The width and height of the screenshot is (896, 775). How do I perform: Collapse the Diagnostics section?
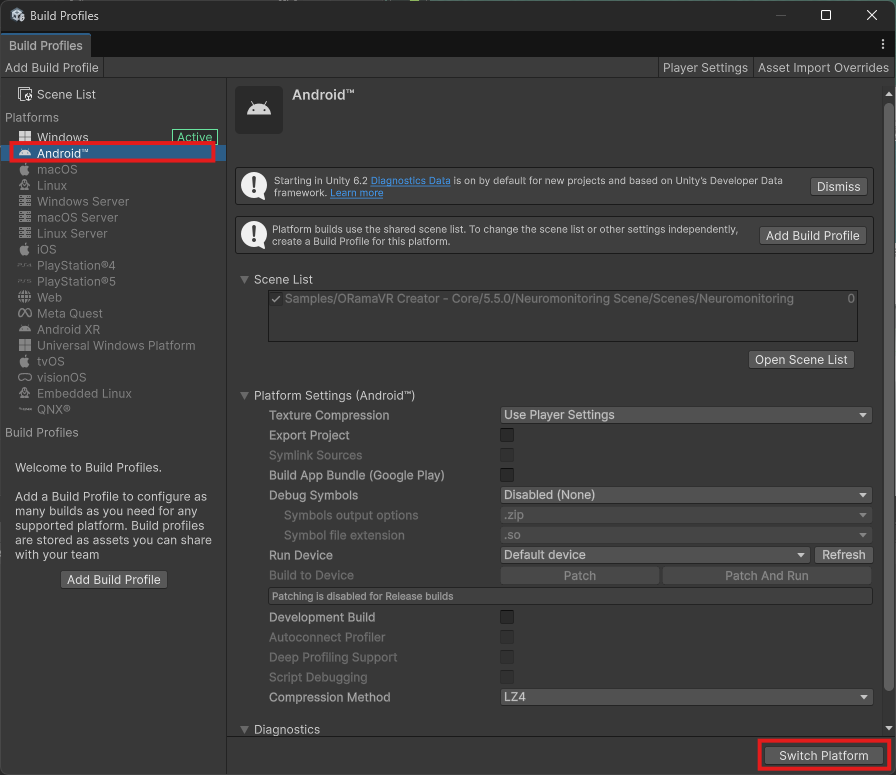point(245,729)
